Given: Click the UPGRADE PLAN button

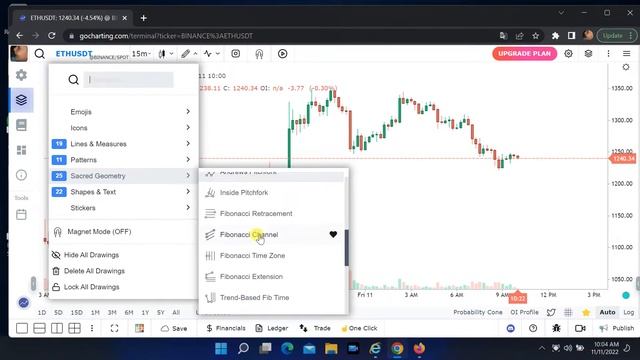Looking at the screenshot, I should [524, 53].
